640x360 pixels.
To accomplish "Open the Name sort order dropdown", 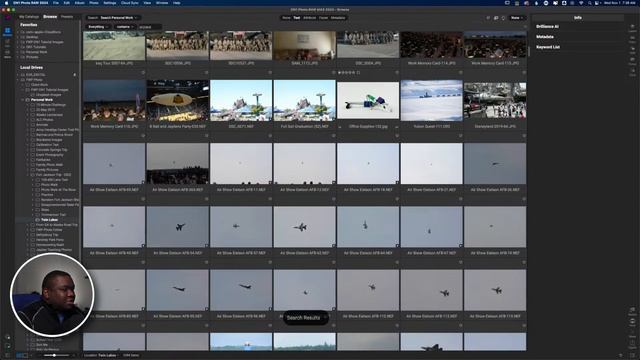I will (x=517, y=18).
